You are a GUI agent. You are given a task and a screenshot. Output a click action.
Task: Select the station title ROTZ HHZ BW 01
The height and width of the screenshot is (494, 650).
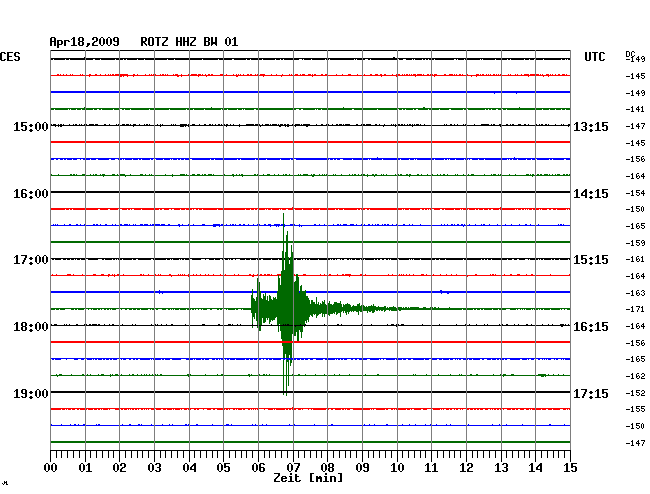[x=189, y=42]
